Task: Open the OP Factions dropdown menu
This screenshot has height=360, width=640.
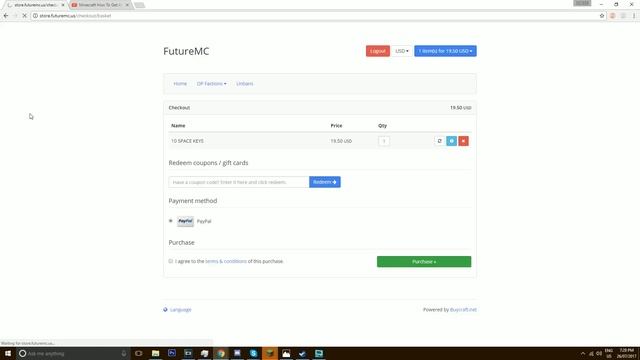Action: (x=211, y=84)
